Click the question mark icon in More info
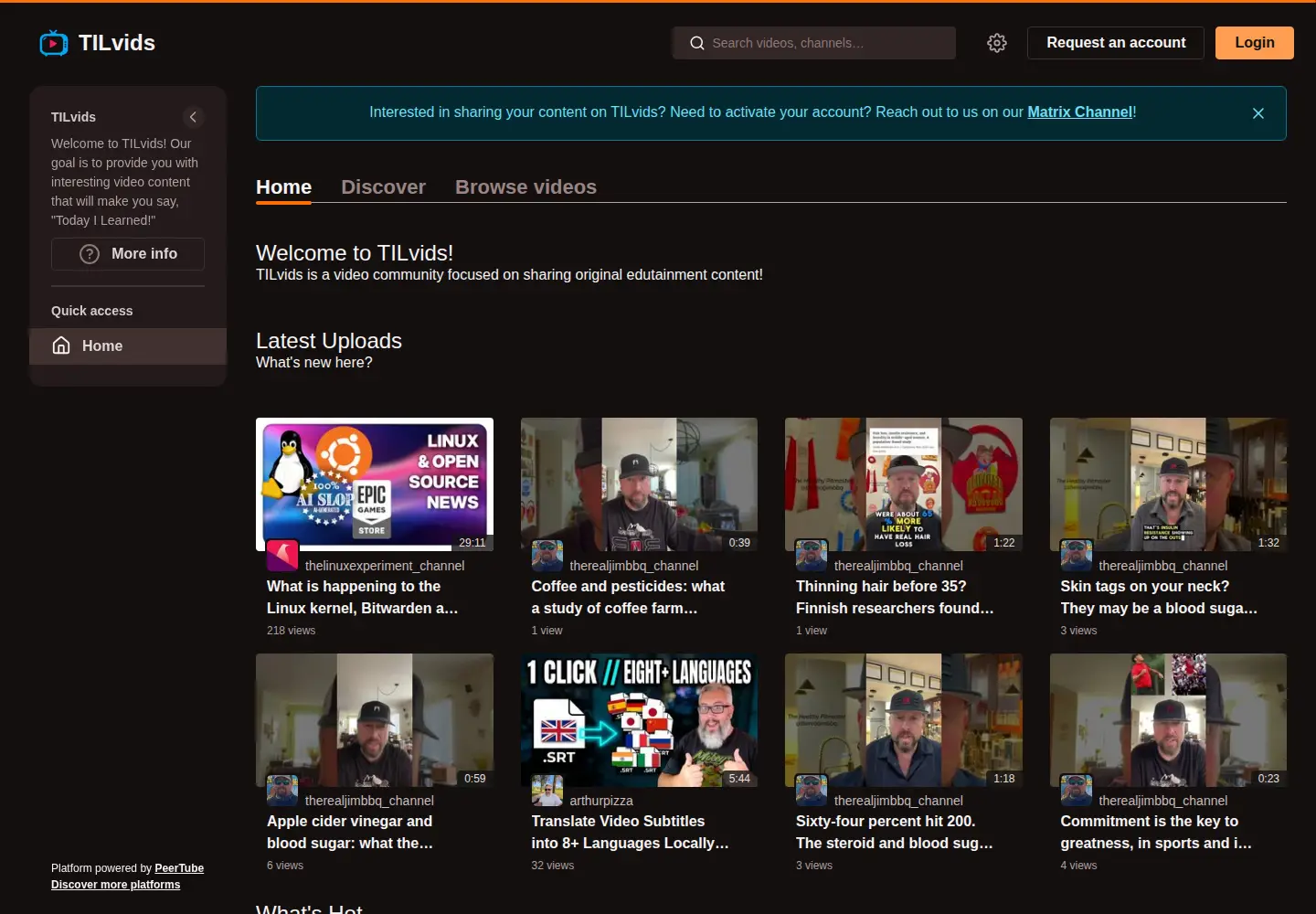Viewport: 1316px width, 914px height. [90, 254]
